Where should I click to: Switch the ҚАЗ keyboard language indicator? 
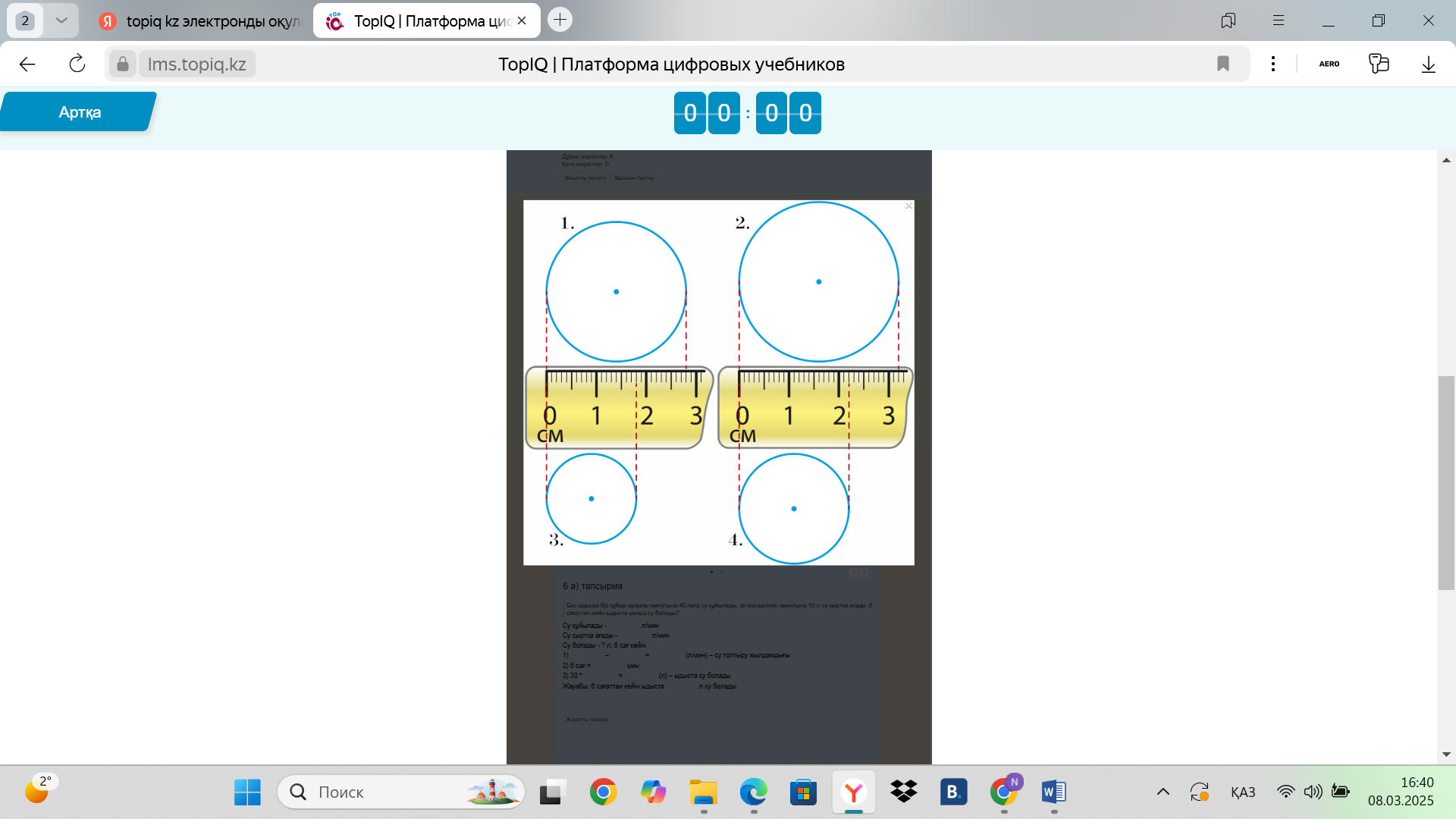pyautogui.click(x=1242, y=792)
